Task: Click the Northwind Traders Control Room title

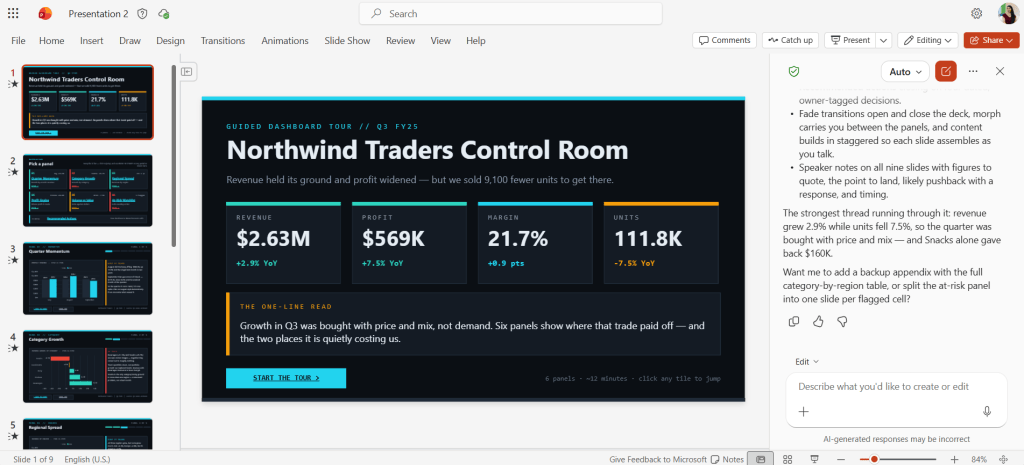Action: click(x=427, y=150)
